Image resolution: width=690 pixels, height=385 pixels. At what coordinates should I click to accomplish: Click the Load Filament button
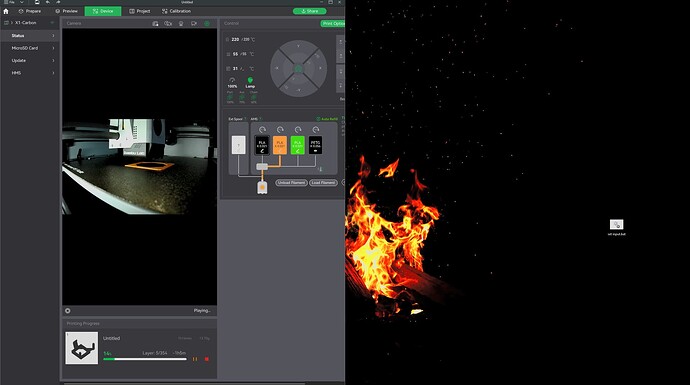pos(323,183)
